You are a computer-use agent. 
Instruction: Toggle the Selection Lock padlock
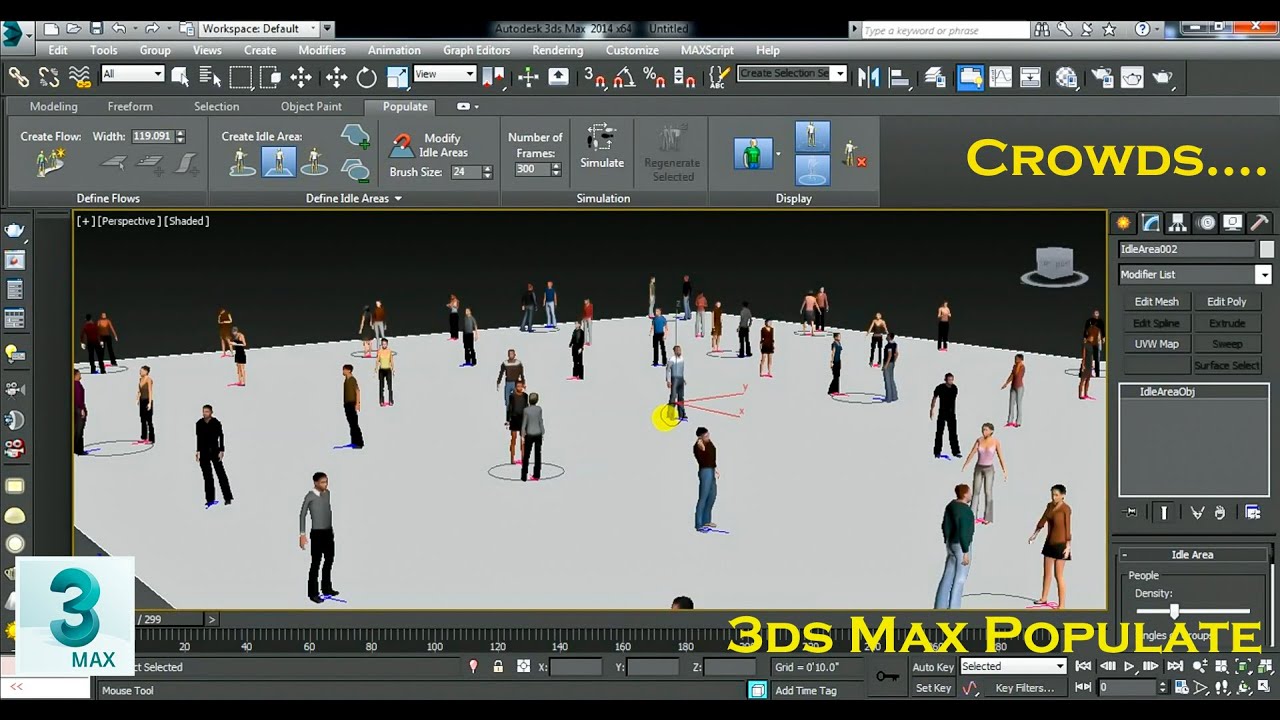tap(497, 667)
